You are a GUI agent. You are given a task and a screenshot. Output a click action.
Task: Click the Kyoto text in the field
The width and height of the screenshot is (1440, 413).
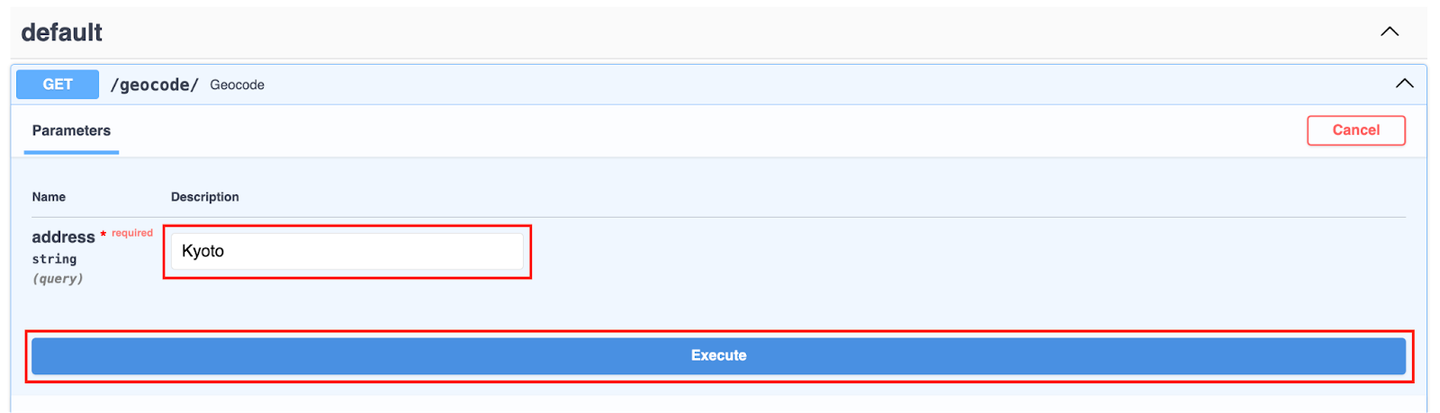pos(203,252)
